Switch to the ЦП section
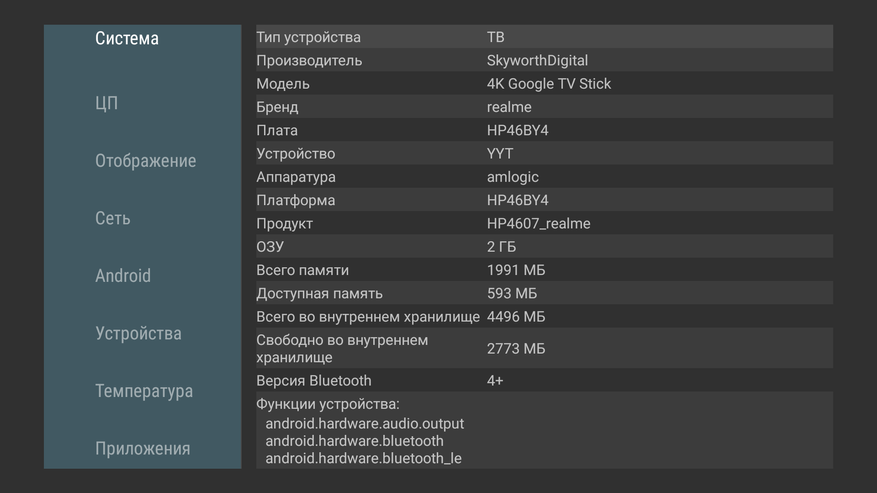 (107, 103)
